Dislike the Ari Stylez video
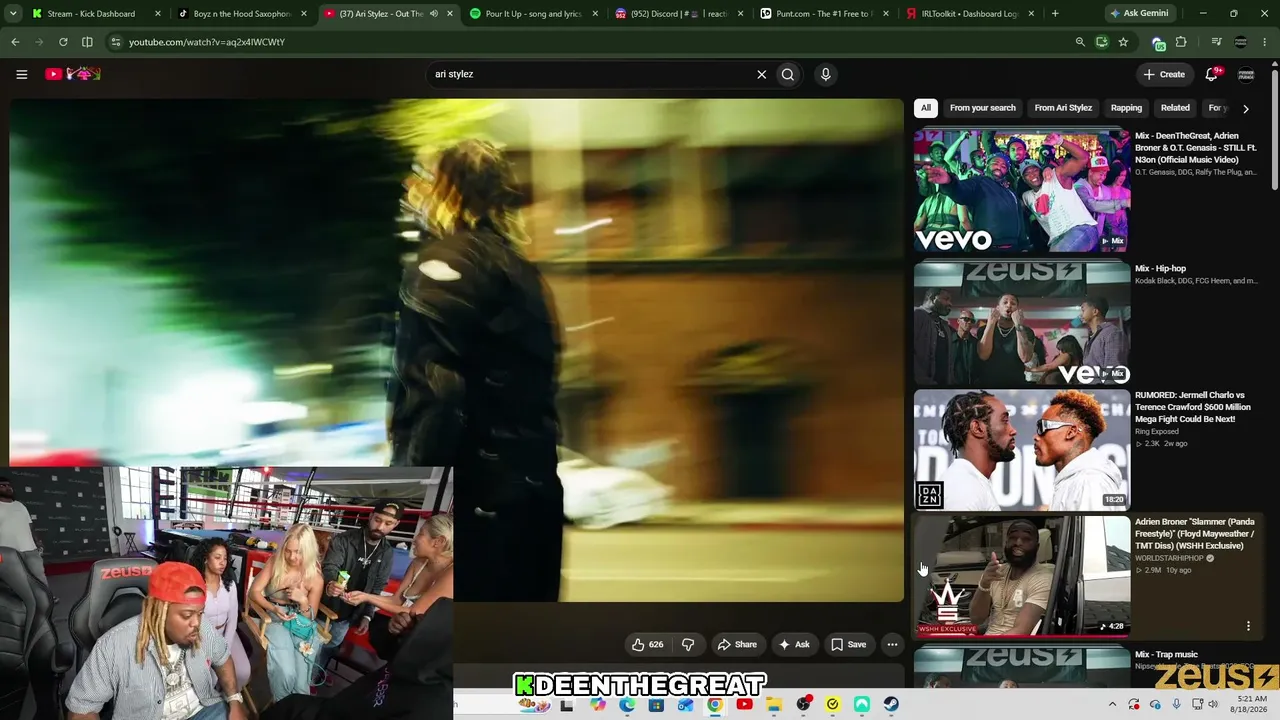Viewport: 1280px width, 720px height. tap(688, 644)
